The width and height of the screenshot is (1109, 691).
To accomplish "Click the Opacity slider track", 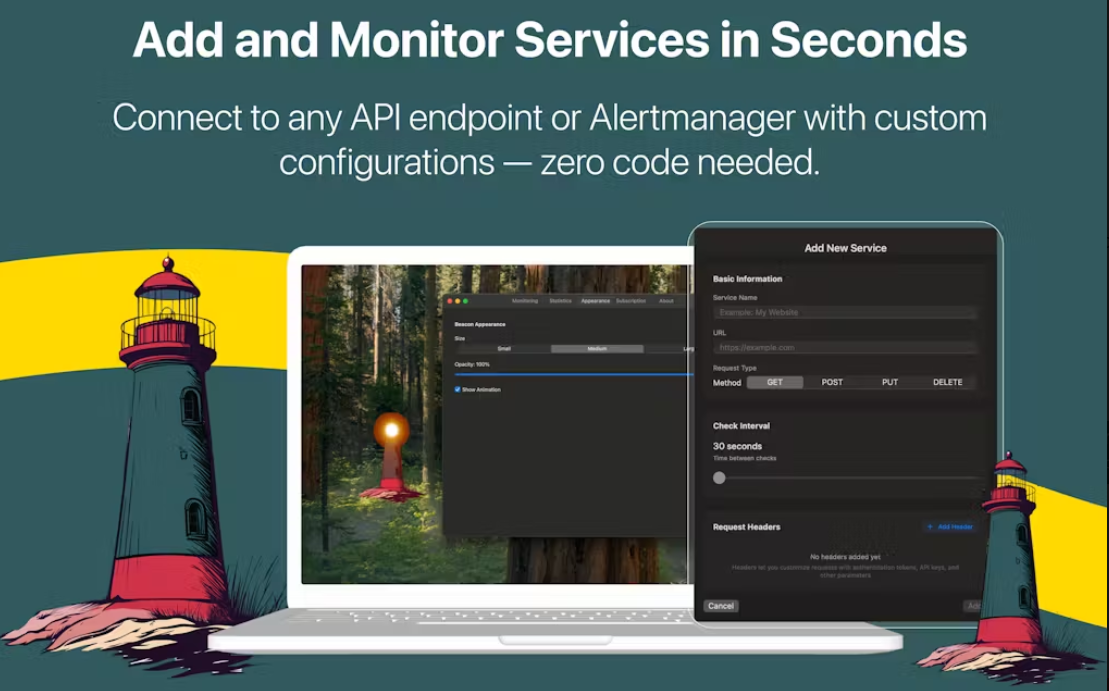I will click(x=573, y=374).
